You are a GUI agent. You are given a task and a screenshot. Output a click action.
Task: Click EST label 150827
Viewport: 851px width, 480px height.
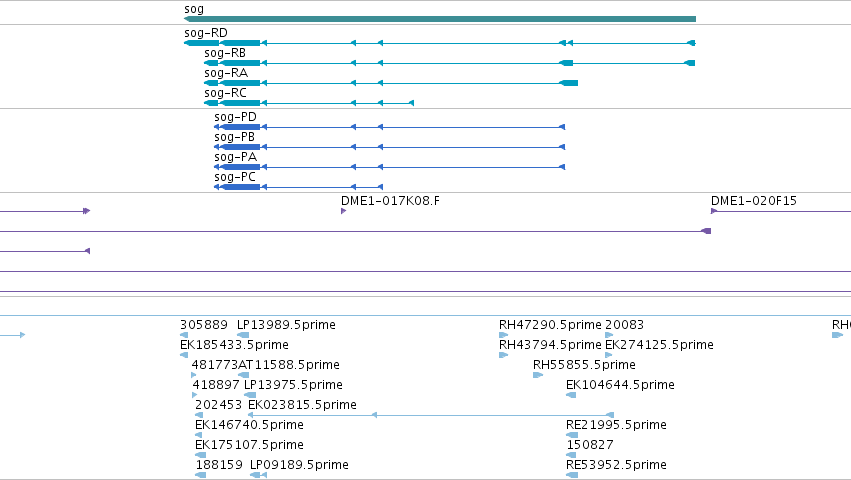(x=590, y=445)
